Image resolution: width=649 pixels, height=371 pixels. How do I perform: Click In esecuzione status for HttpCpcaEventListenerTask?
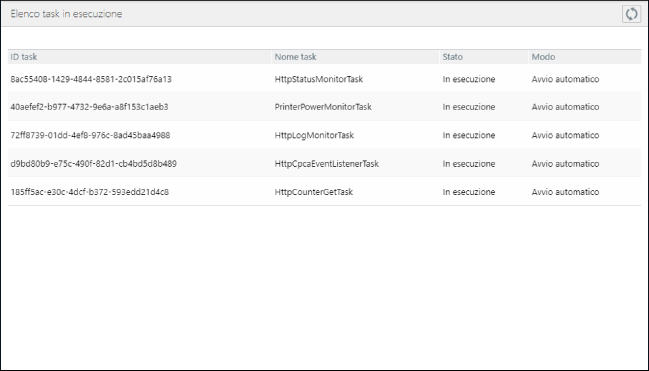(x=469, y=164)
